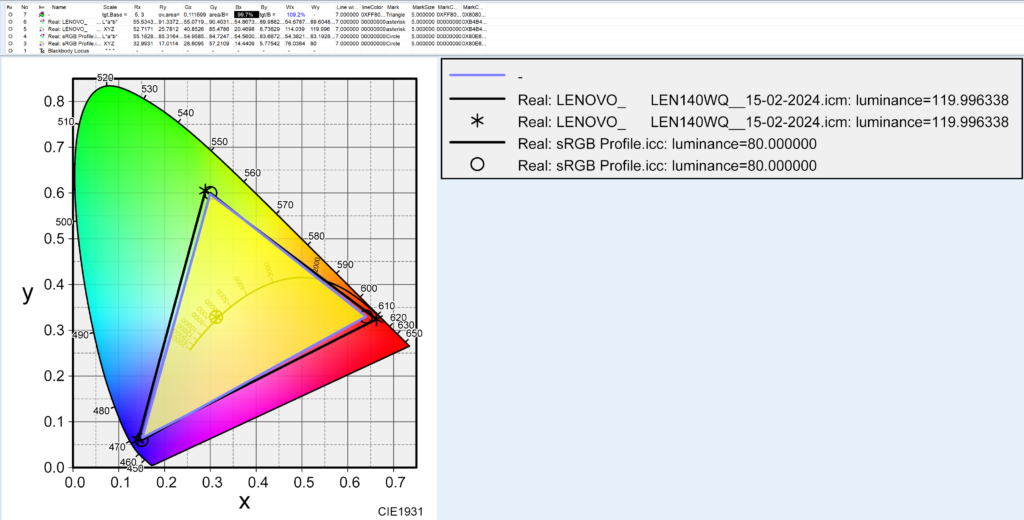The image size is (1024, 520).
Task: Select the highlighted 99.7% cell
Action: (x=246, y=14)
